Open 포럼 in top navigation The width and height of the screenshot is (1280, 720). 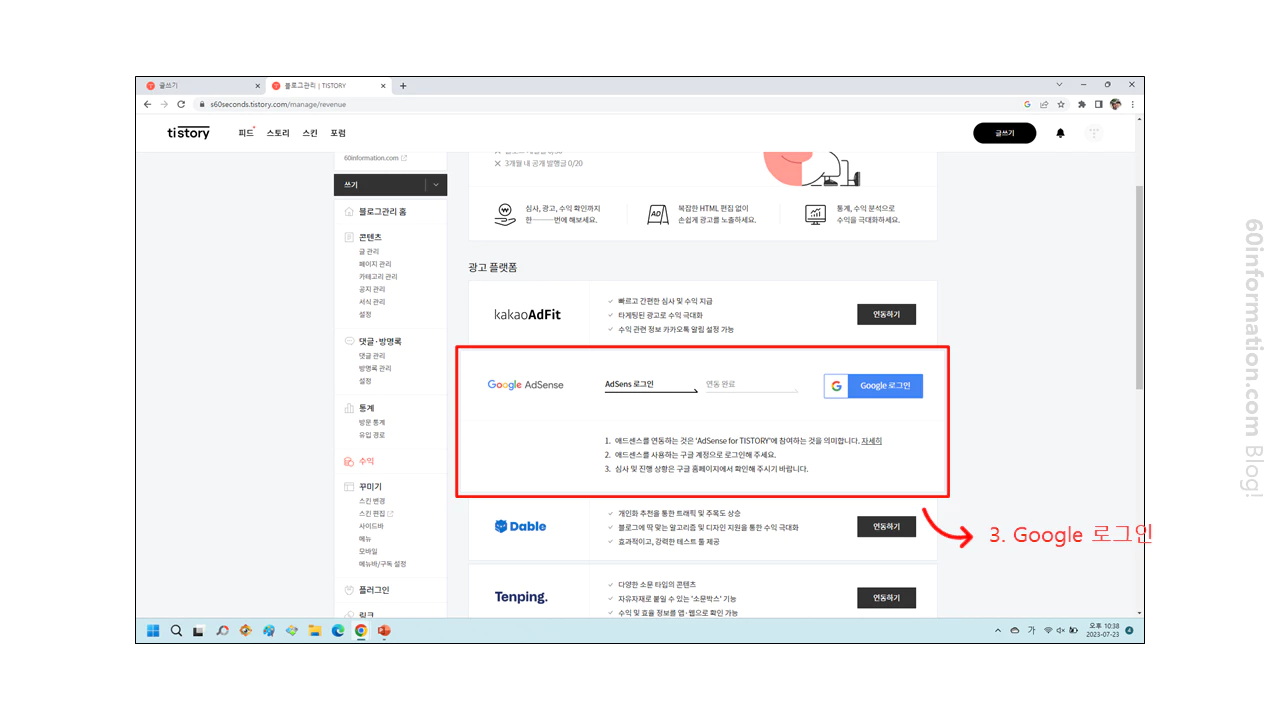(338, 133)
